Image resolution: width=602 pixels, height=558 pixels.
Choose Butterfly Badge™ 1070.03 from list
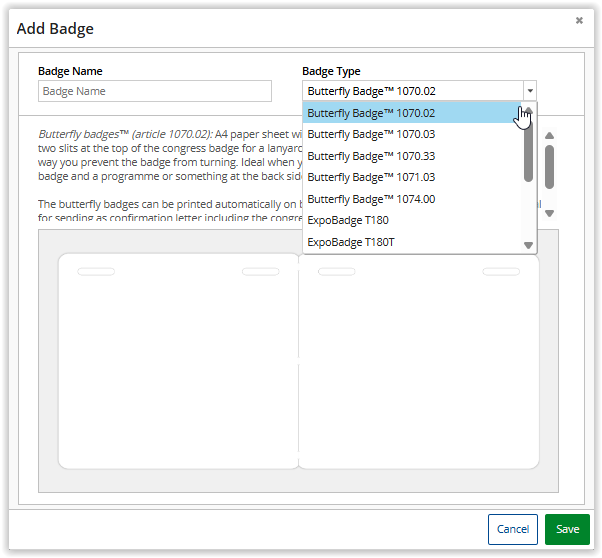[410, 134]
